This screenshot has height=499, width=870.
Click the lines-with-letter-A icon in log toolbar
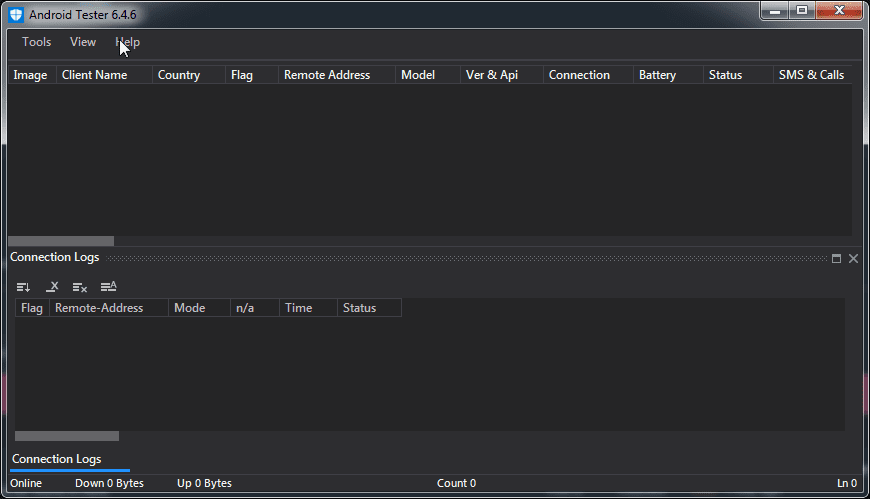pyautogui.click(x=109, y=287)
